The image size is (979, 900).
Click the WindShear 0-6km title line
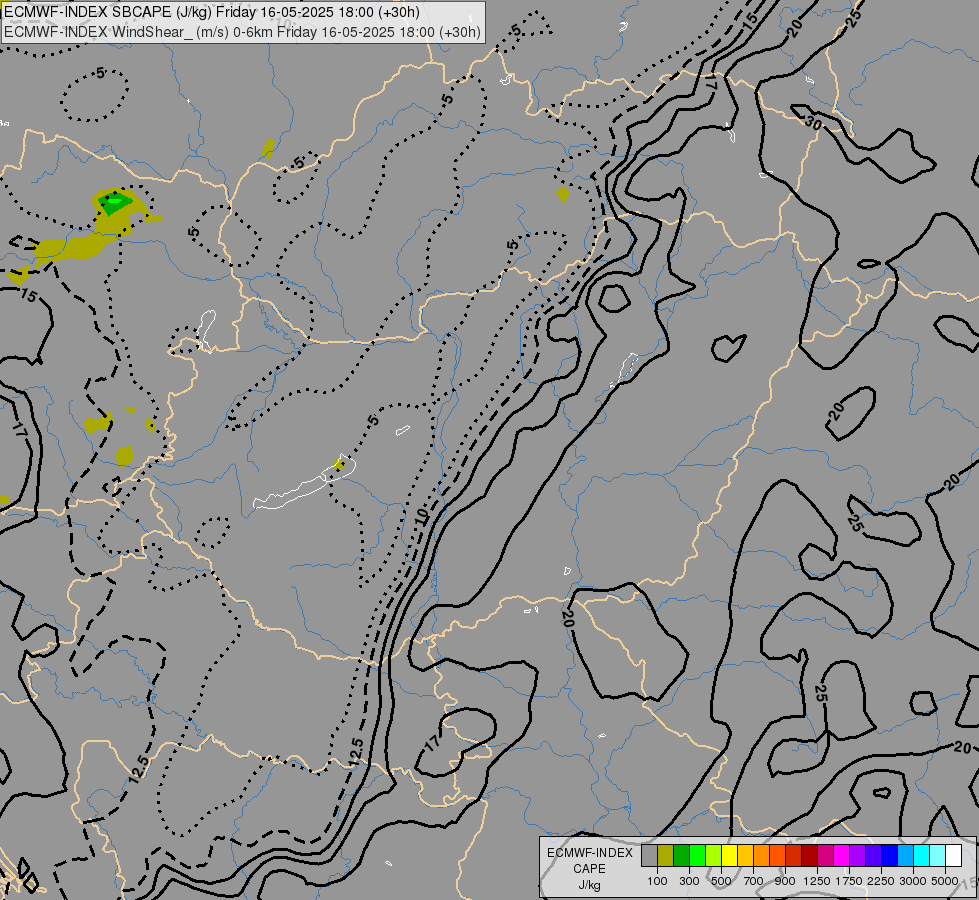[242, 32]
